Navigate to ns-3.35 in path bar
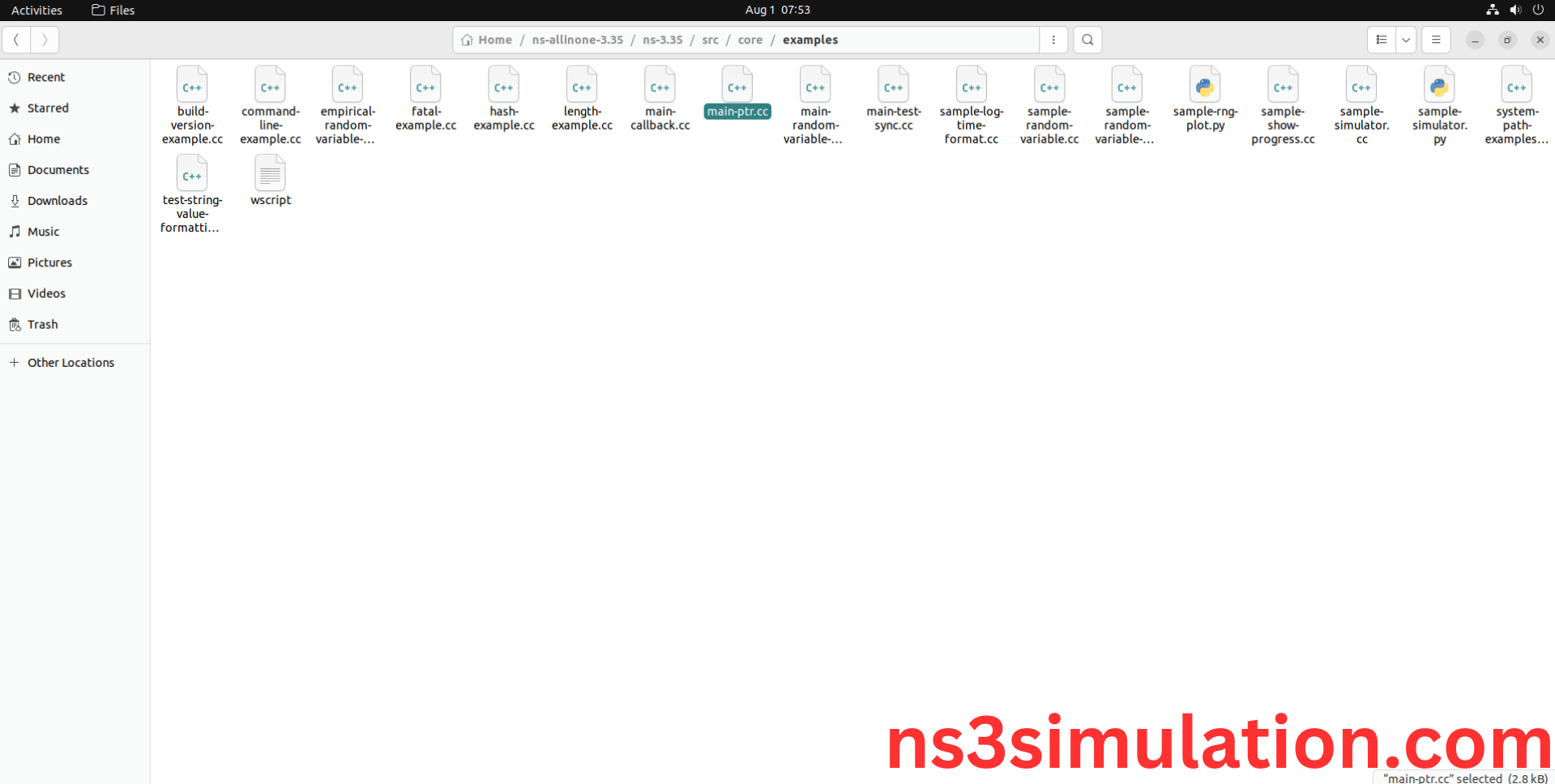 pyautogui.click(x=662, y=40)
